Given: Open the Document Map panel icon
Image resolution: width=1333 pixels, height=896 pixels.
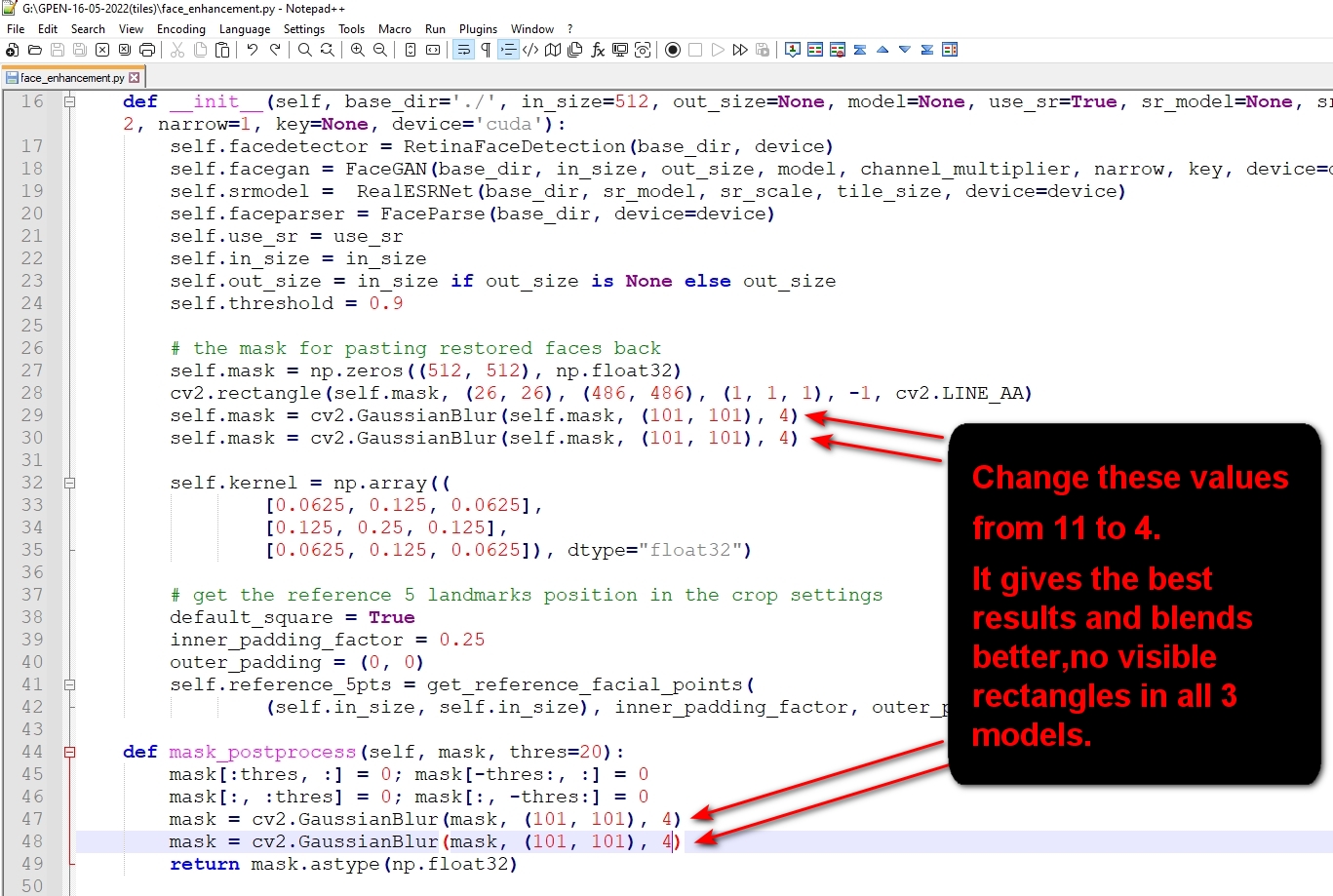Looking at the screenshot, I should tap(552, 49).
